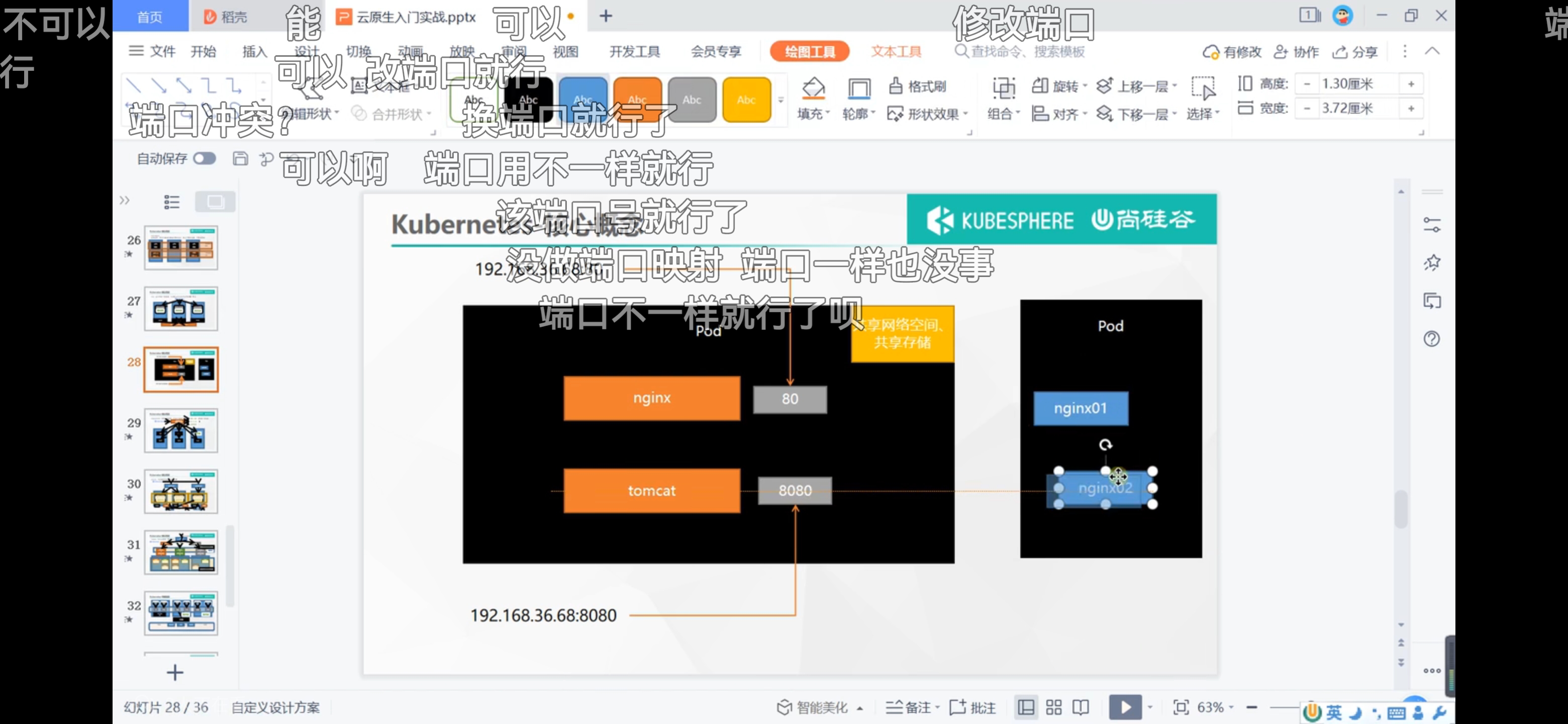Click the Group (组合) icon
The image size is (1568, 724).
point(1003,88)
